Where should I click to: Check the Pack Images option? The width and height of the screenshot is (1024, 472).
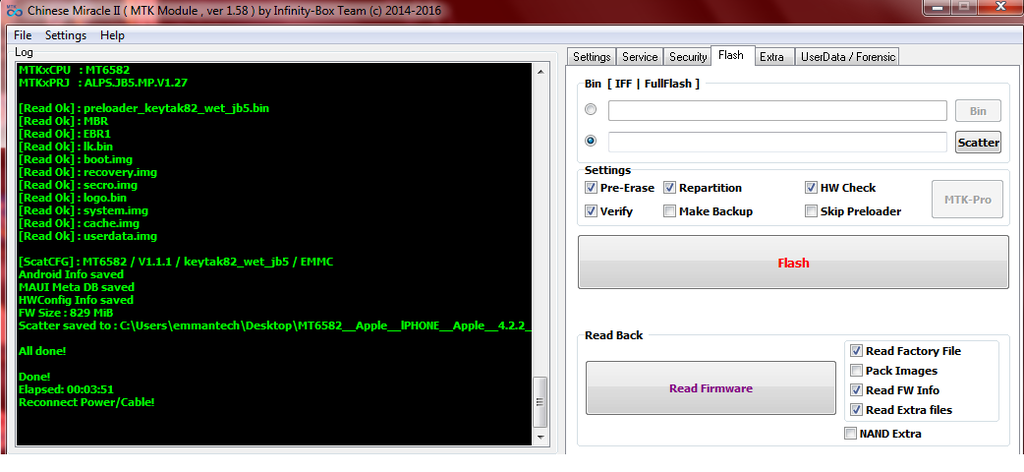click(856, 371)
